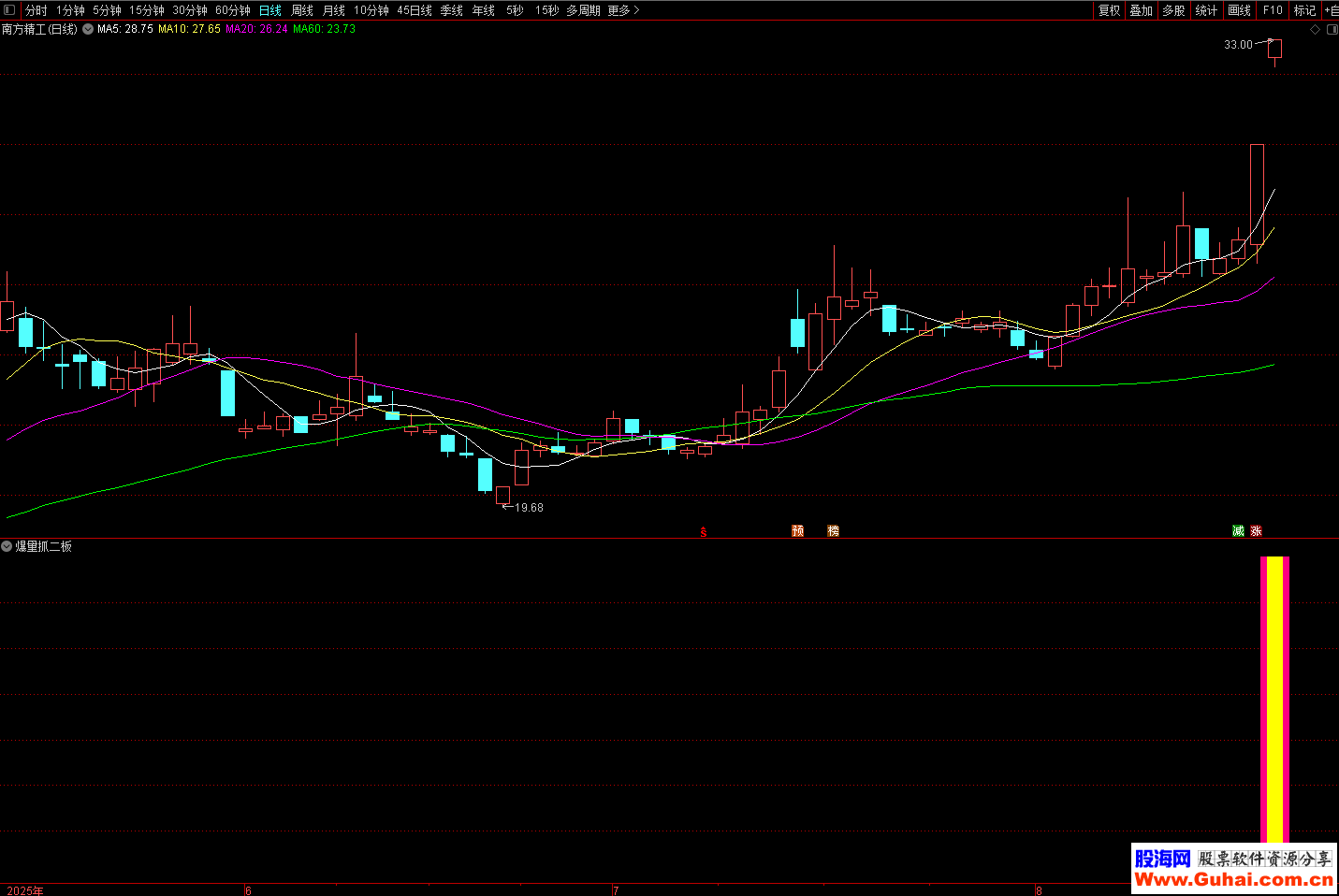The height and width of the screenshot is (896, 1339).
Task: Toggle the right side panel icon
Action: pos(1332,30)
